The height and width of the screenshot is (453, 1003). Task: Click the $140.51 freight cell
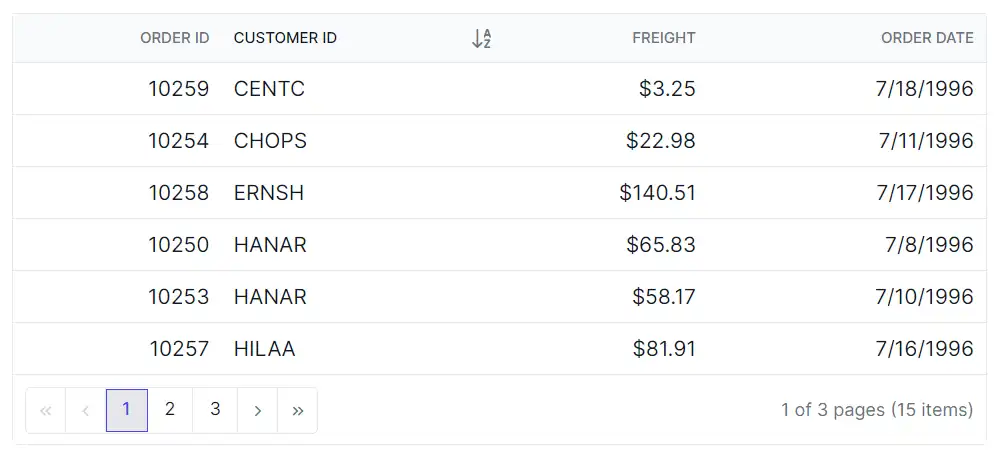(657, 193)
